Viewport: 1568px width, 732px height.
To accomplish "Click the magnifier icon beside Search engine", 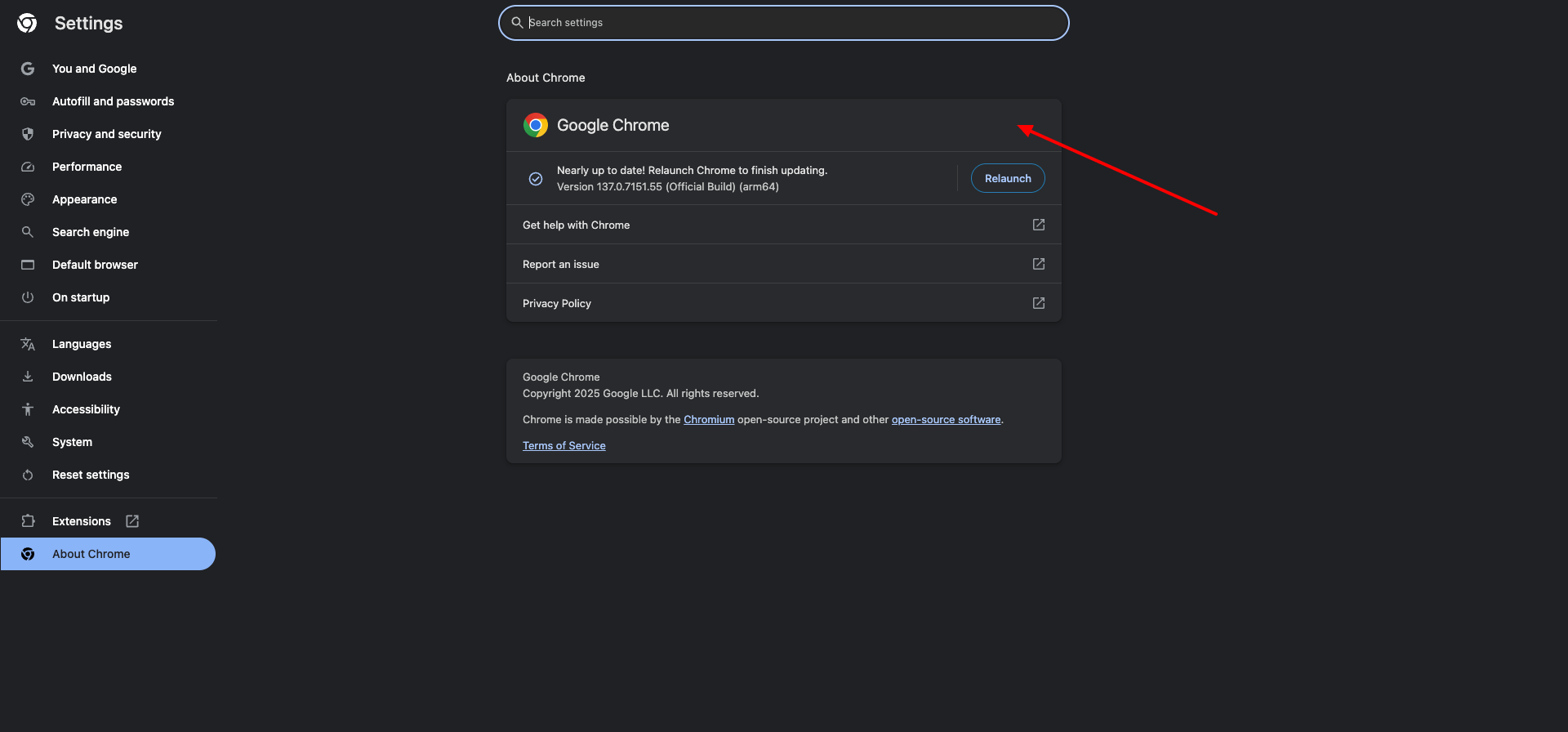I will point(28,232).
